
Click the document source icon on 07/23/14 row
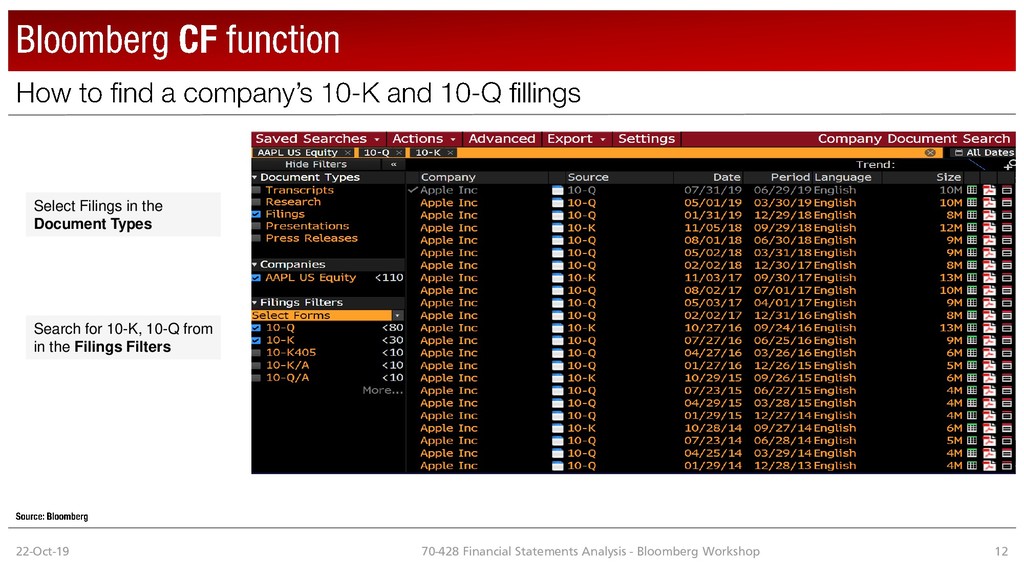coord(557,441)
